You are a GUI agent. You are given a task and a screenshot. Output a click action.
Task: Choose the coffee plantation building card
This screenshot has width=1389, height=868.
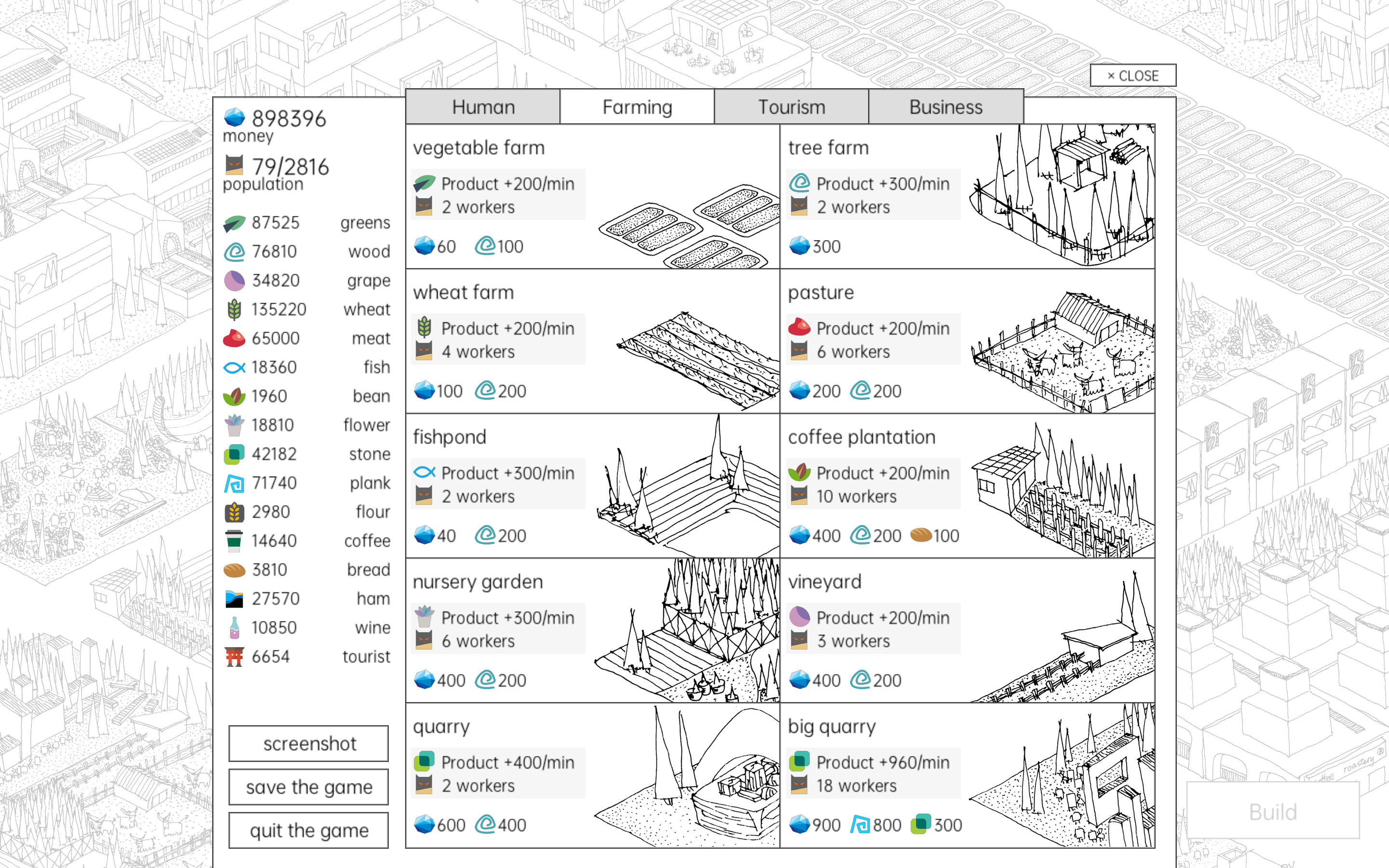[967, 486]
